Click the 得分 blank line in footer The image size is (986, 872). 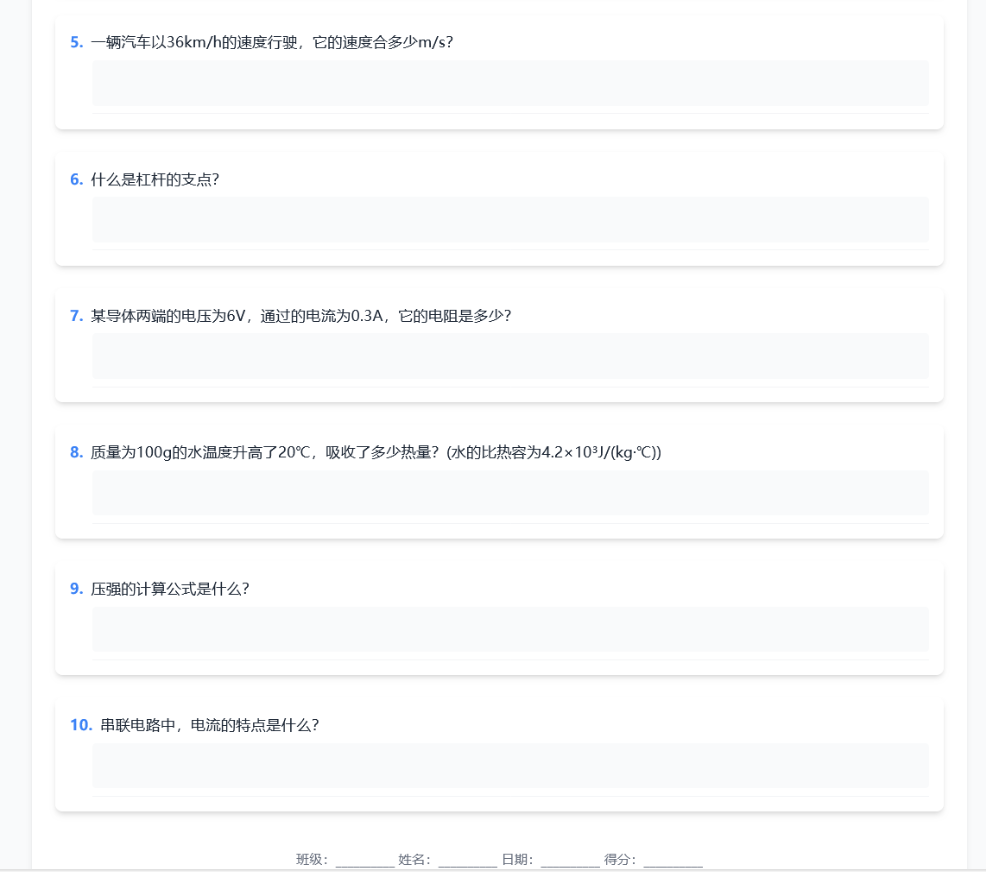pyautogui.click(x=673, y=859)
